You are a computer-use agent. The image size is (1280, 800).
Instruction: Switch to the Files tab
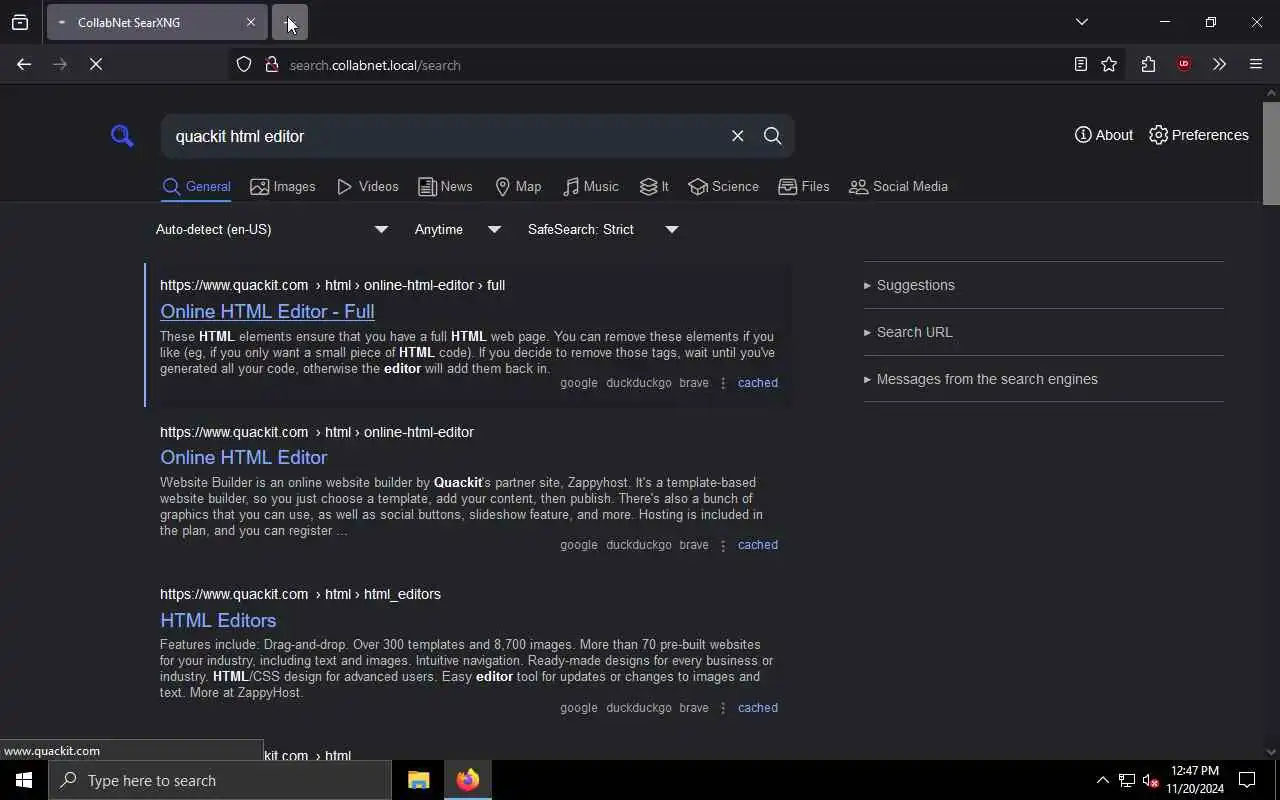point(804,187)
